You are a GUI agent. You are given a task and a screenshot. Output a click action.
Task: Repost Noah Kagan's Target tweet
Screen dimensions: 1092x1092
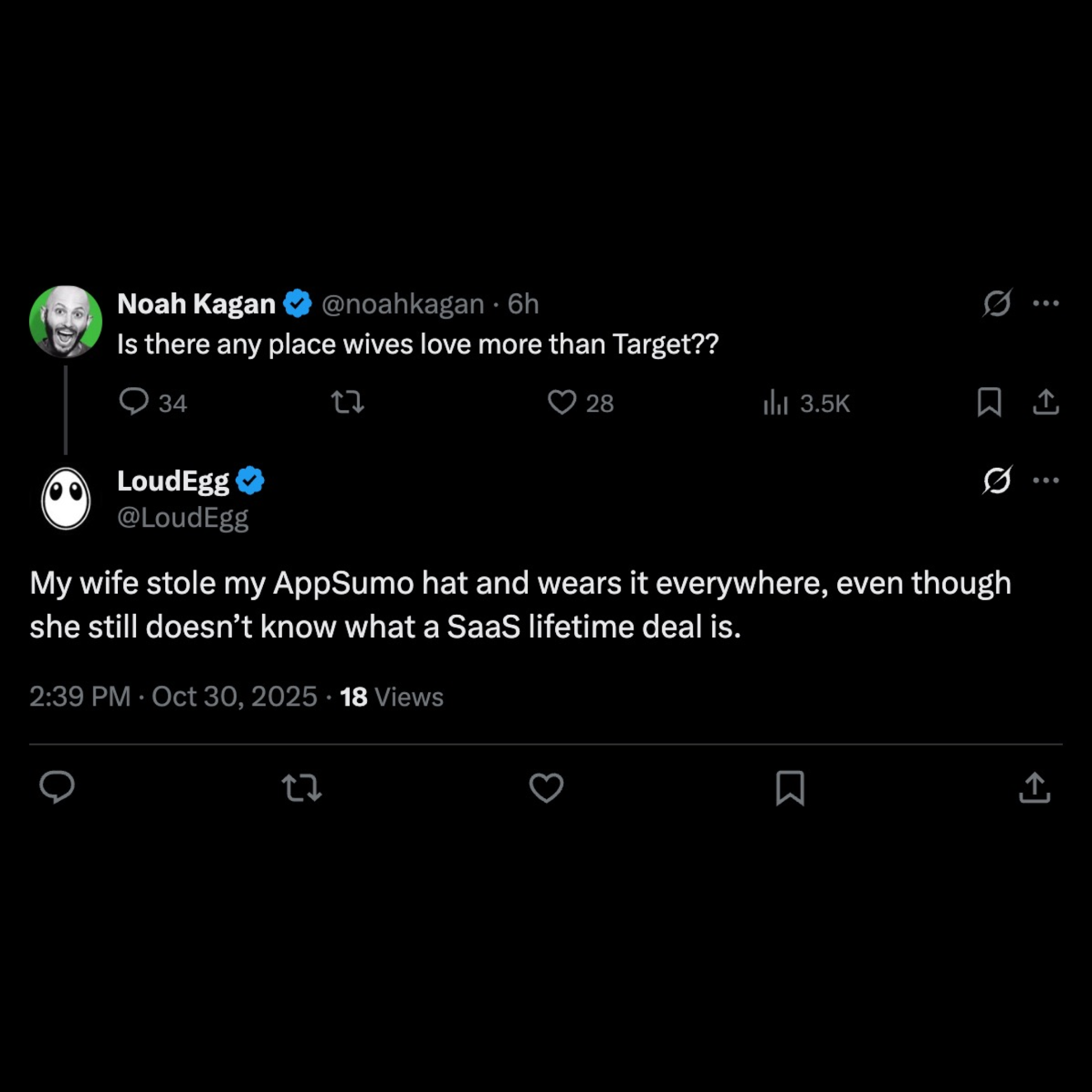pos(347,403)
